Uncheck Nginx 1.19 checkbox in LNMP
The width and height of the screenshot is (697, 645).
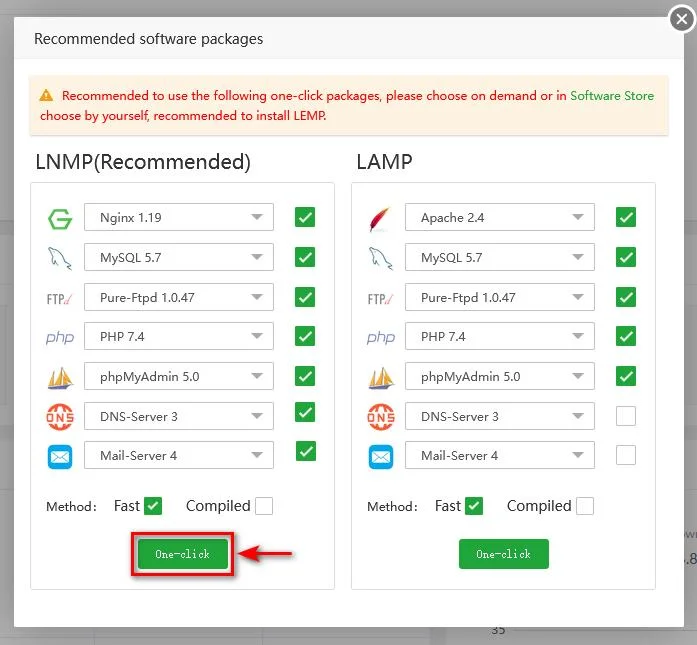tap(305, 217)
